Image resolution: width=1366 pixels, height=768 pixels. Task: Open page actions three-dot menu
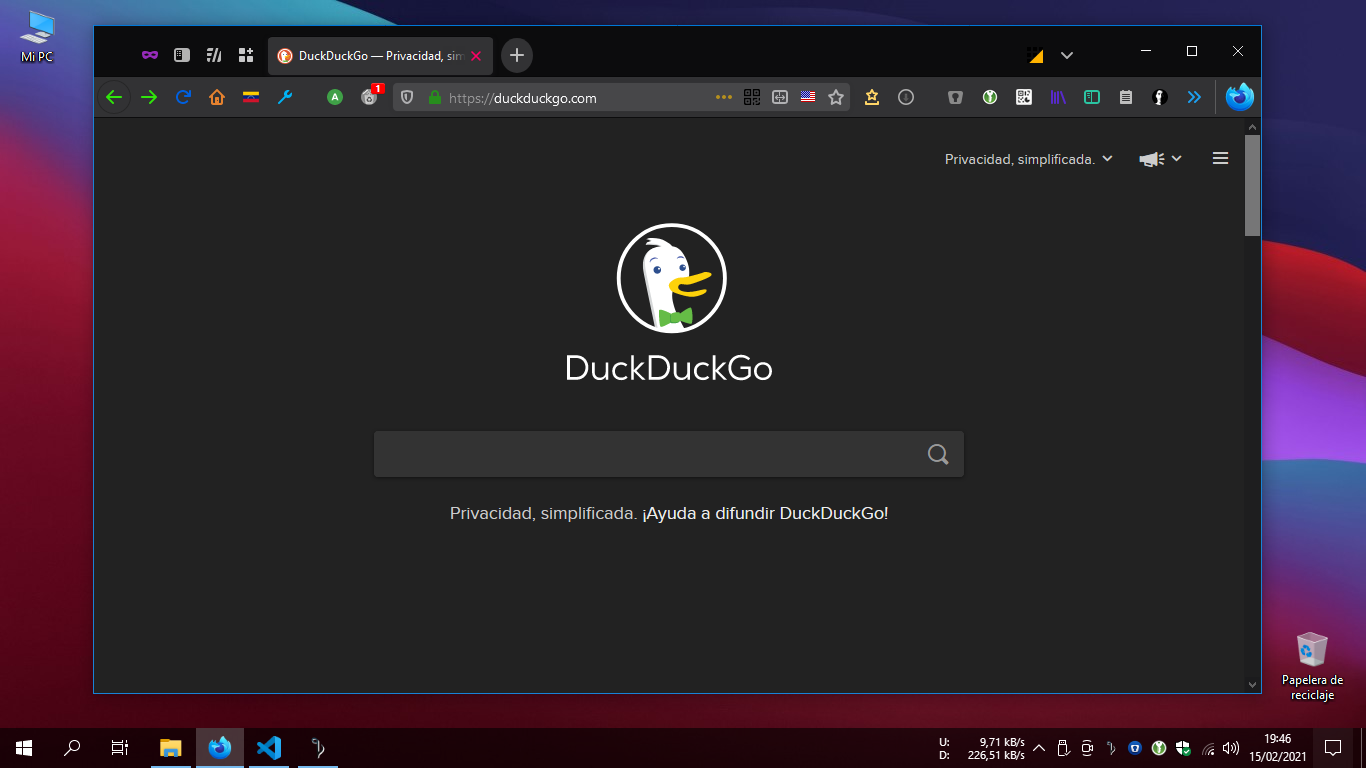[x=724, y=97]
